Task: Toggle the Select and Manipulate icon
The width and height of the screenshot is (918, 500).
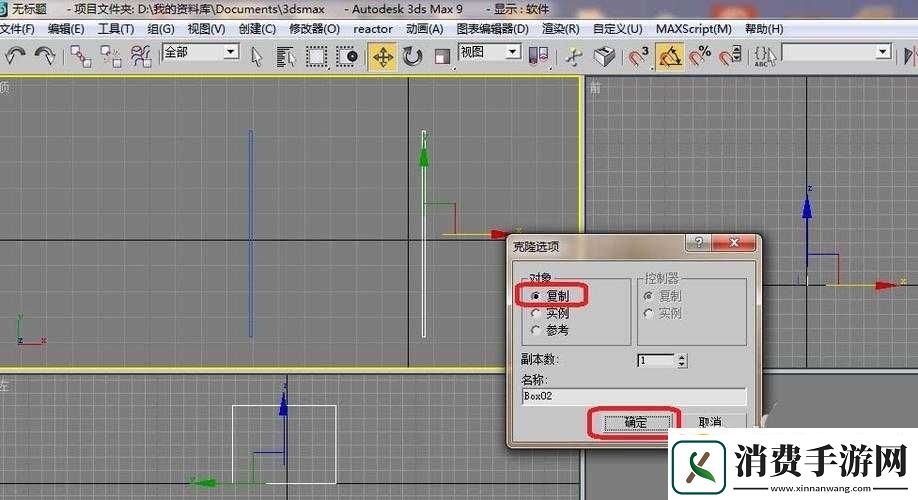Action: click(x=574, y=57)
